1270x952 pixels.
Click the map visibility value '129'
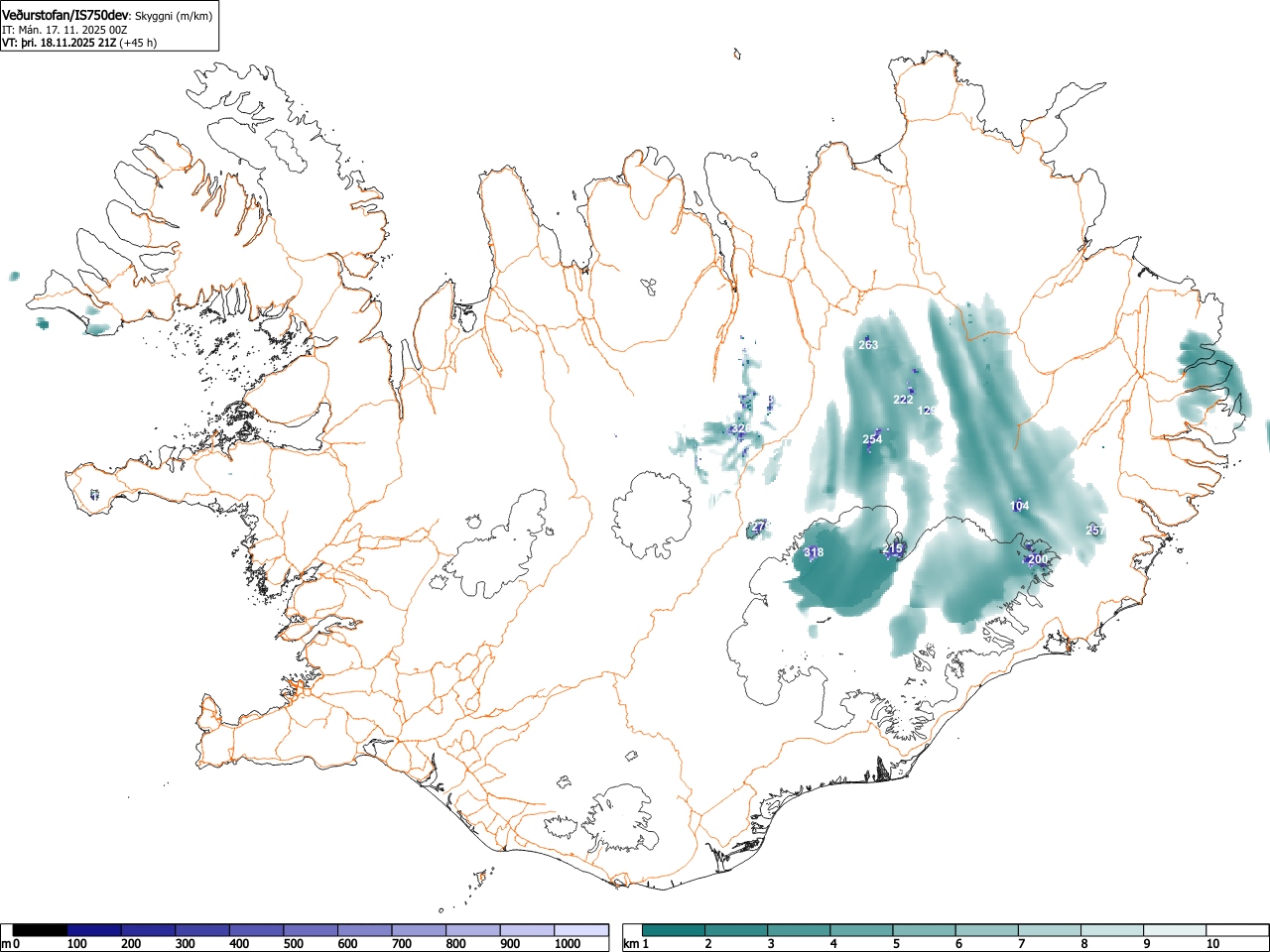tap(927, 411)
